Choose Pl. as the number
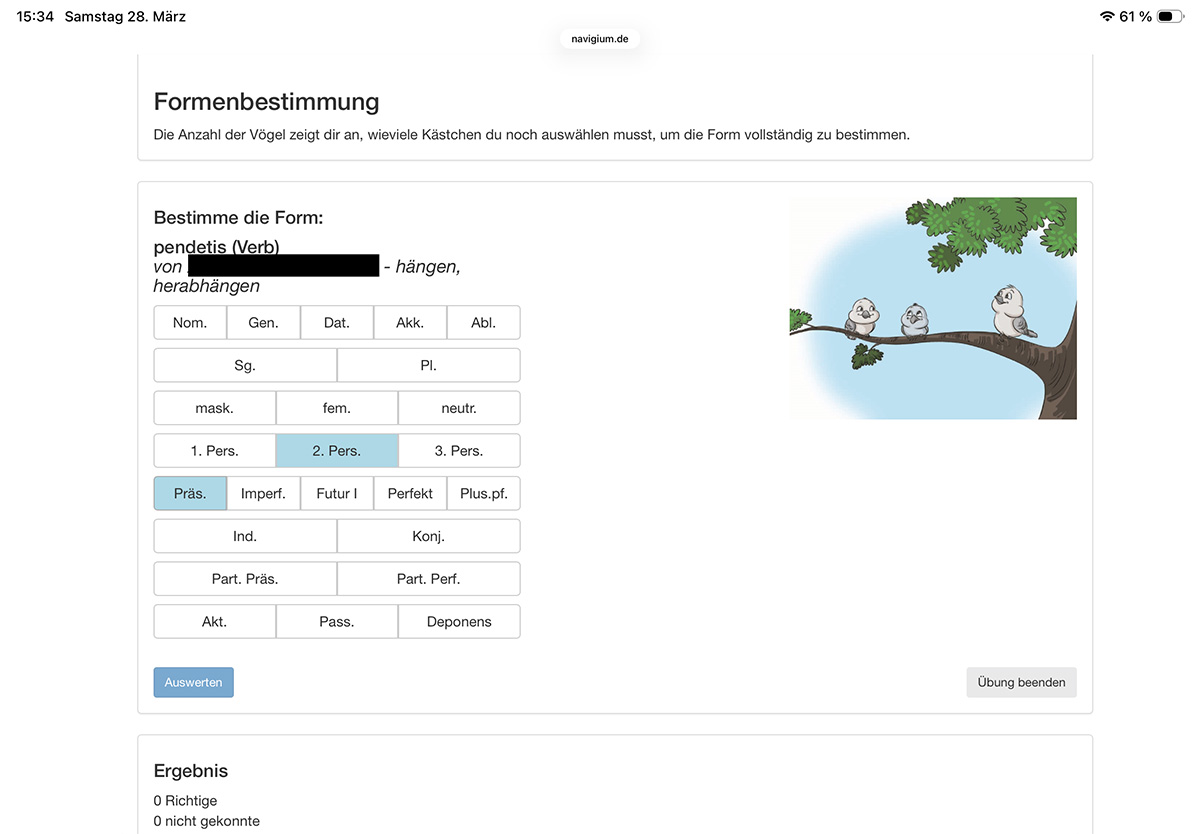The width and height of the screenshot is (1200, 834). 428,366
